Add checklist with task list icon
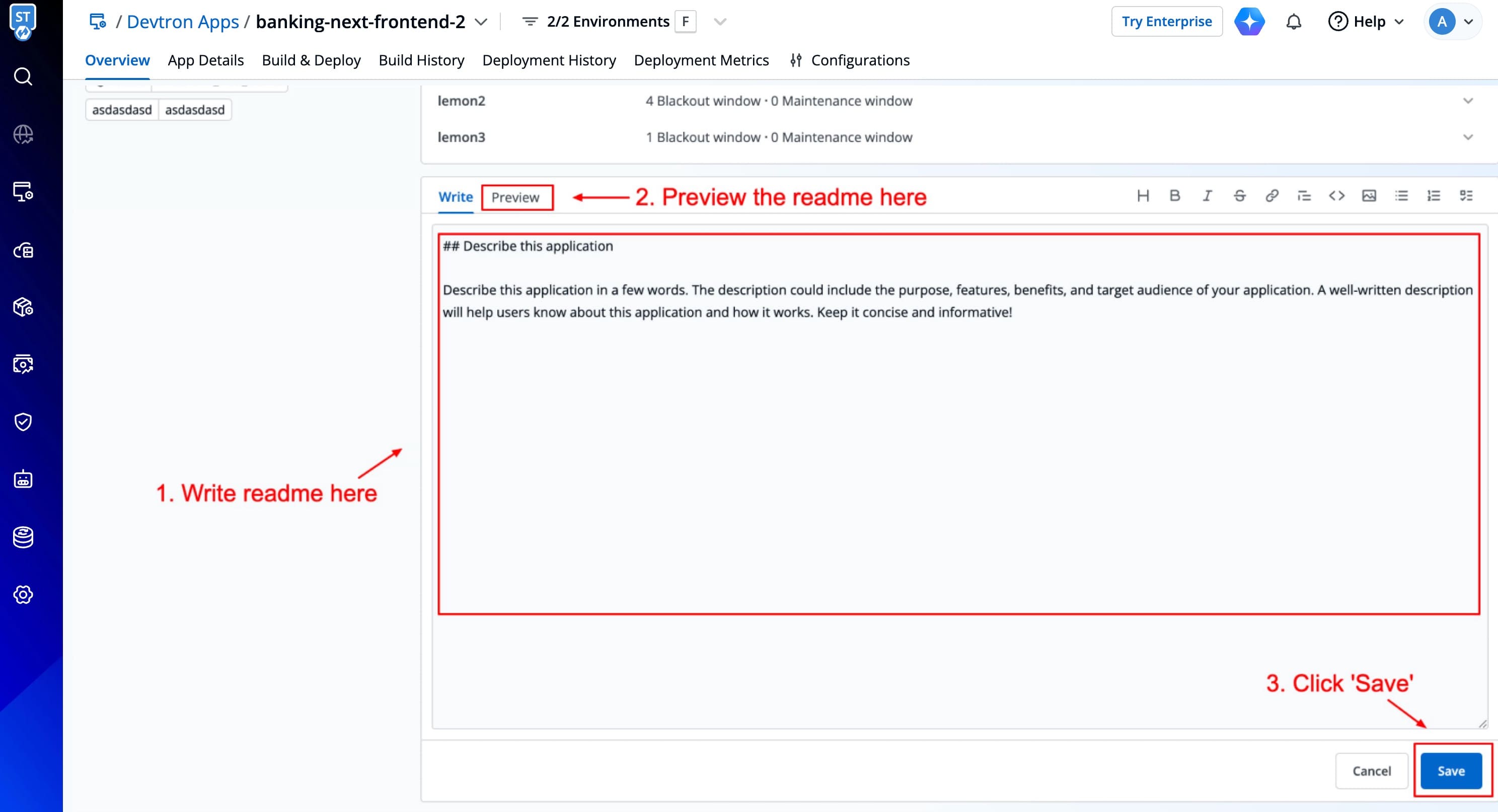Image resolution: width=1498 pixels, height=812 pixels. coord(1466,196)
